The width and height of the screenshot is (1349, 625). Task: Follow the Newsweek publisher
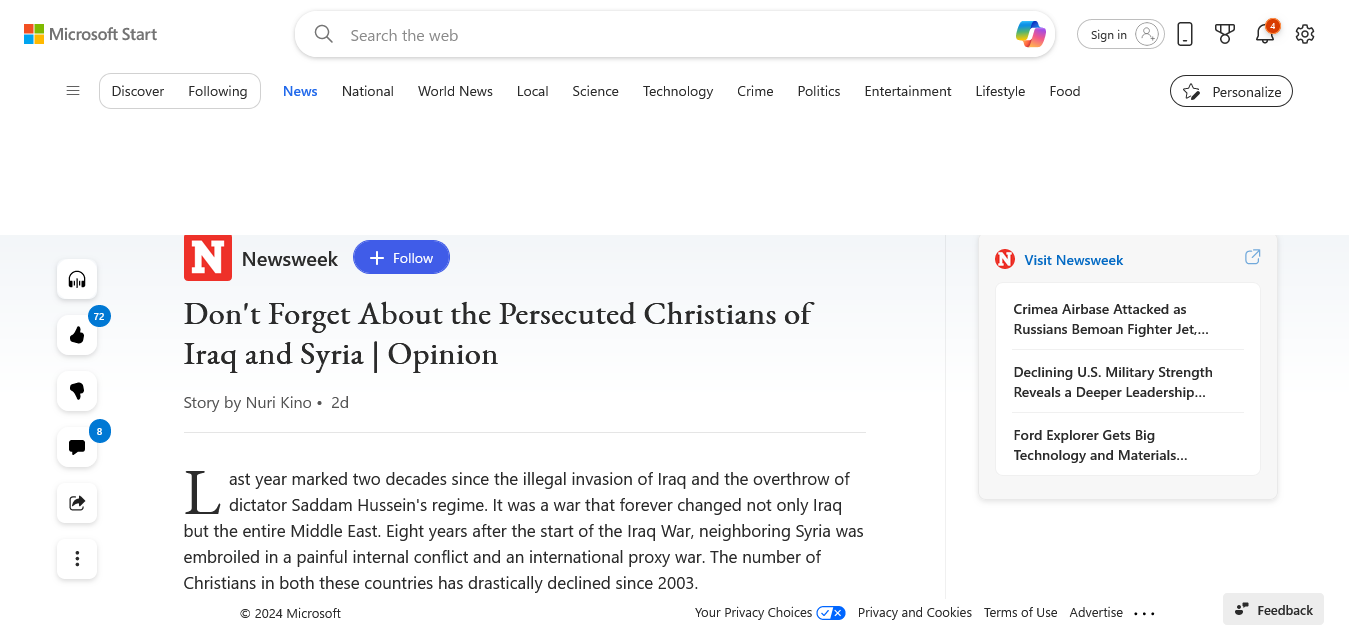(x=401, y=258)
